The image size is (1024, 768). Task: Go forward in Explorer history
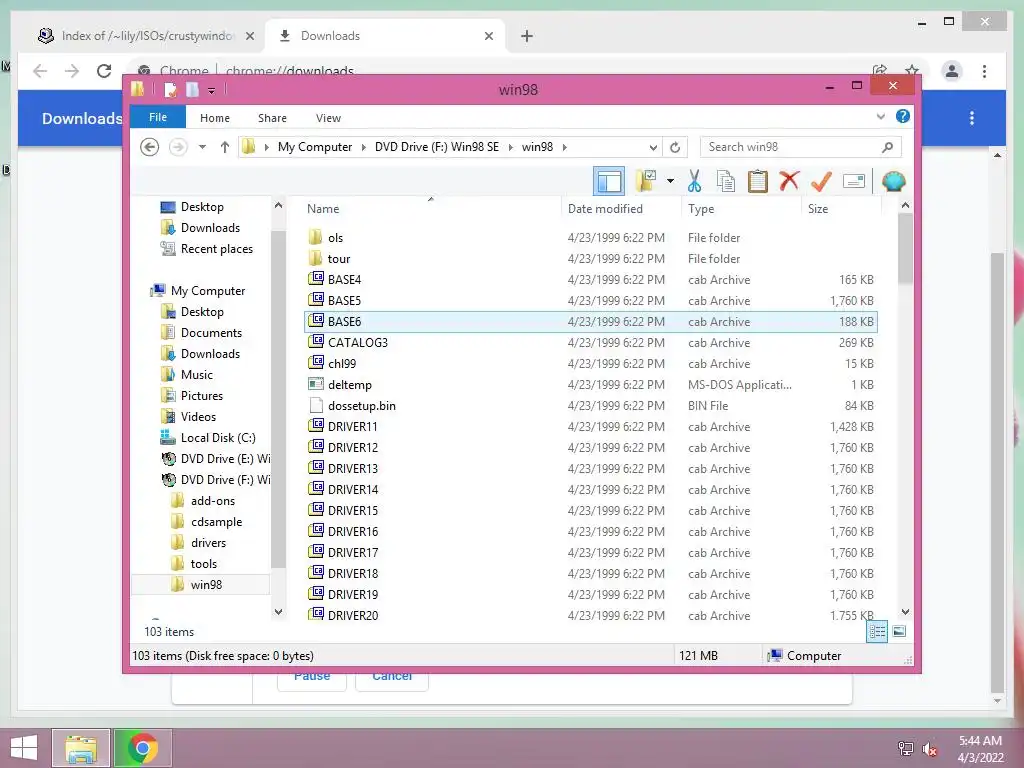click(x=178, y=147)
